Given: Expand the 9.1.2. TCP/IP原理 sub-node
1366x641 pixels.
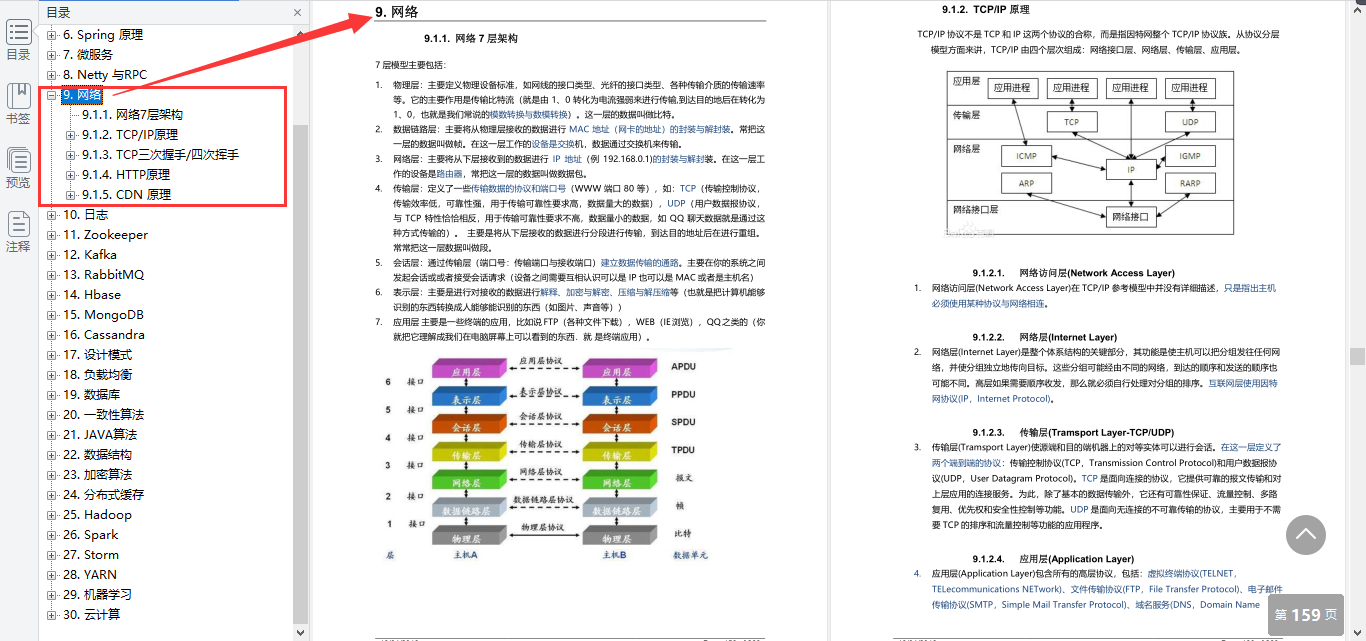Looking at the screenshot, I should (71, 135).
